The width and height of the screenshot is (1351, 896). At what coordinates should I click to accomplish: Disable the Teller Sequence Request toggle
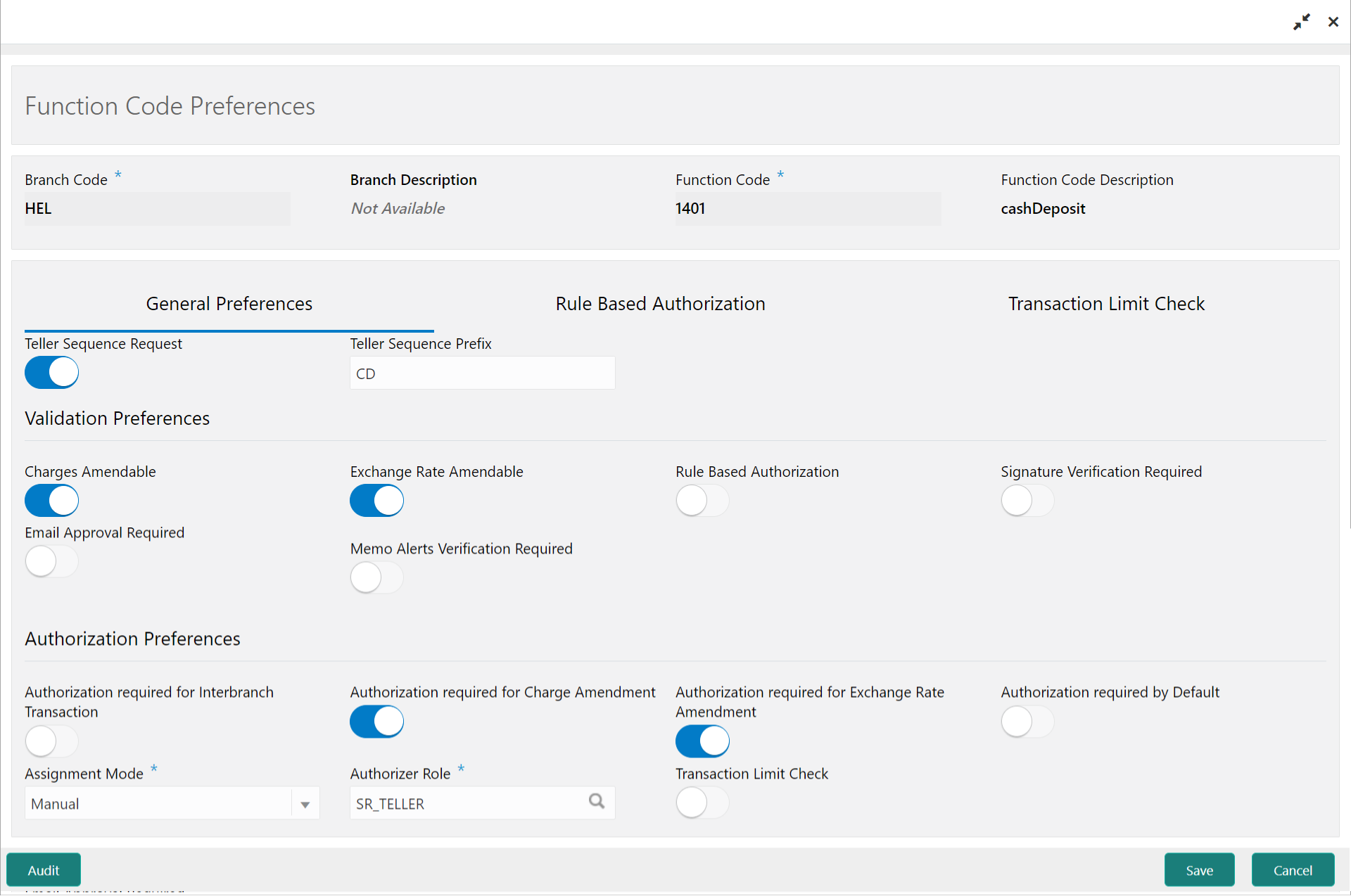(x=52, y=373)
